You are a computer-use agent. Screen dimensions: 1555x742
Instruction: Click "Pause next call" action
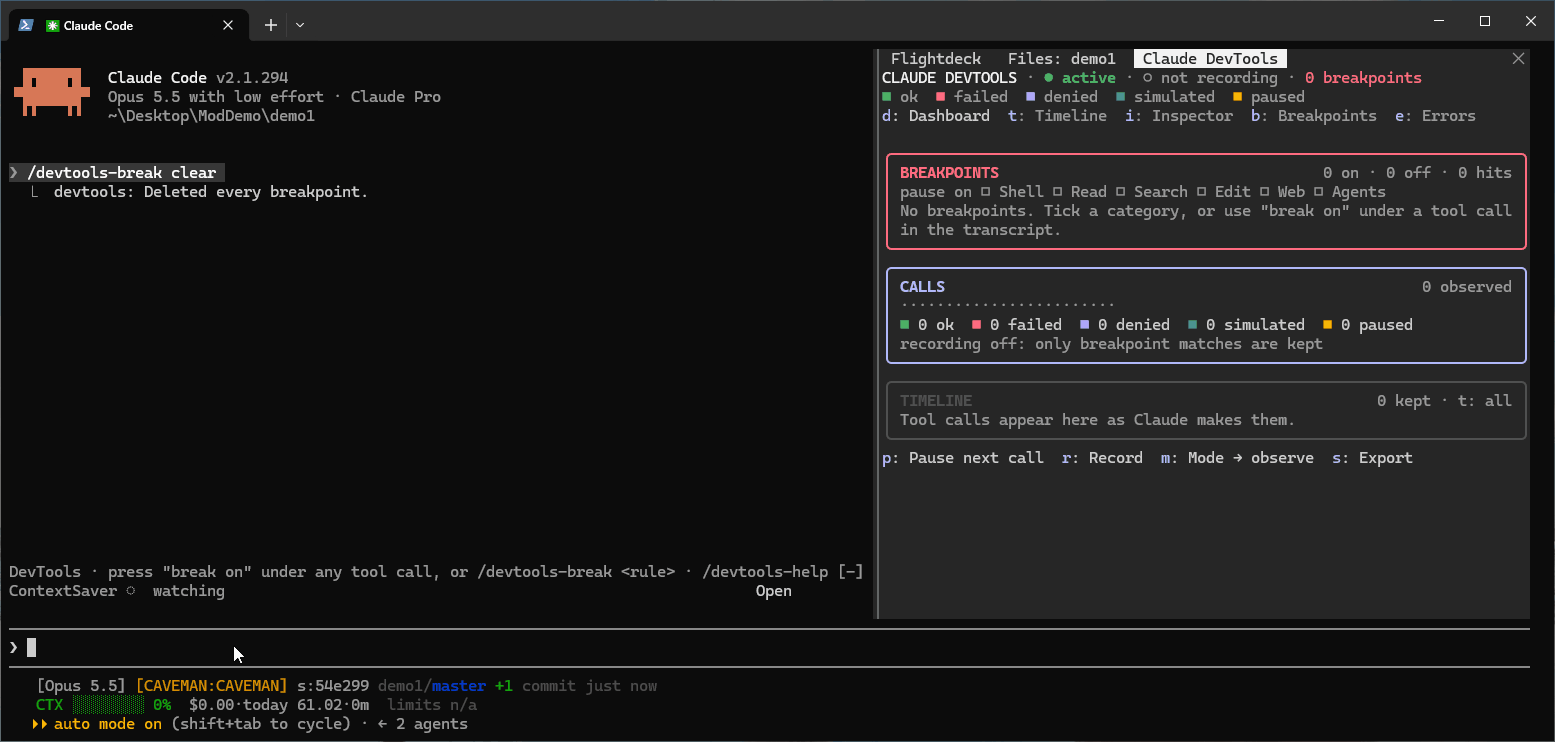(962, 458)
